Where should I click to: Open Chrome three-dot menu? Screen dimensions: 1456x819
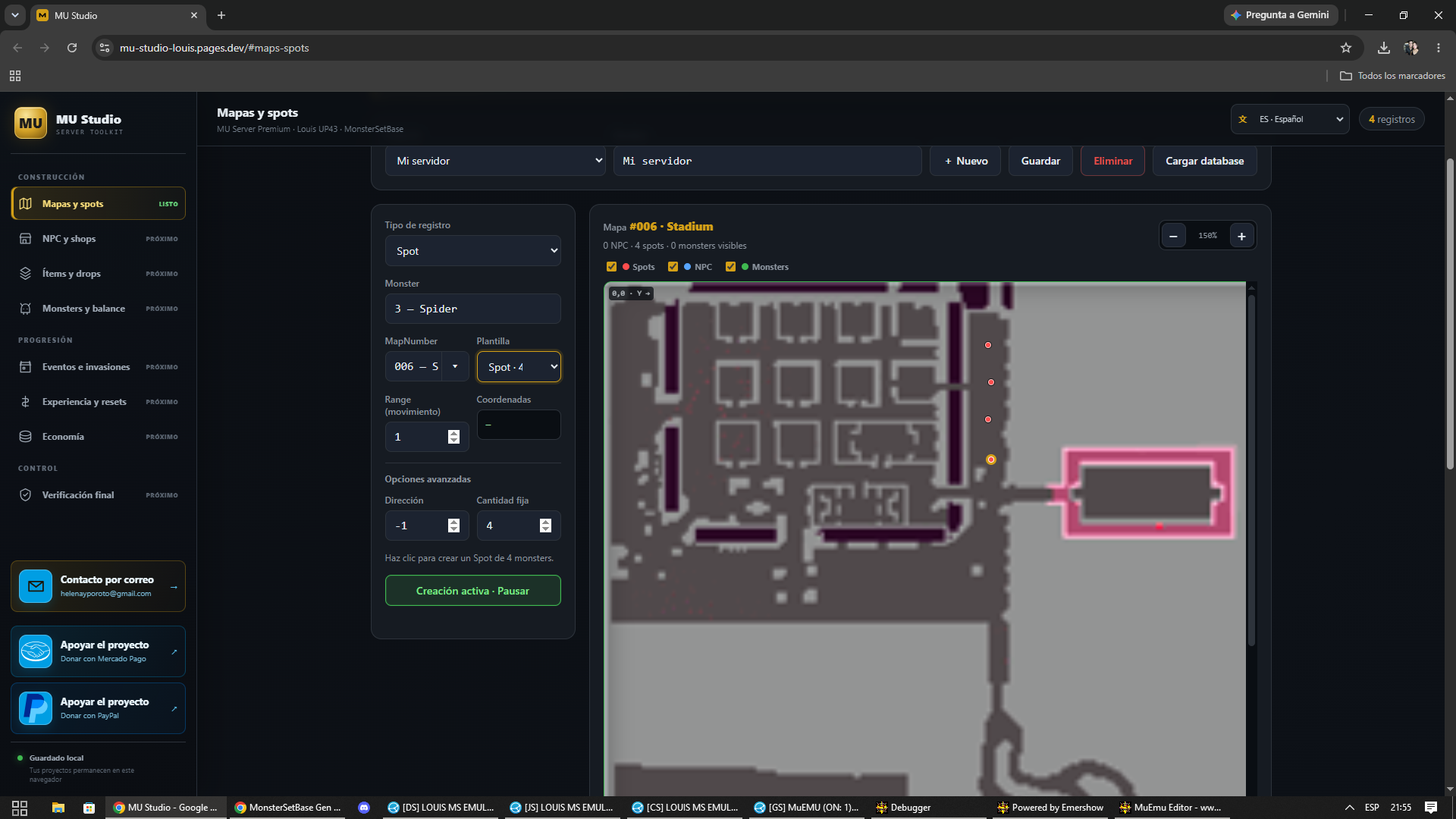[1439, 48]
